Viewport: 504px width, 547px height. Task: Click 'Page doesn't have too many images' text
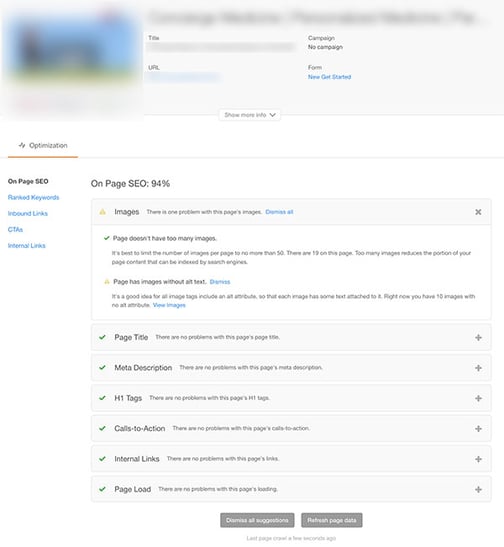[x=165, y=239]
